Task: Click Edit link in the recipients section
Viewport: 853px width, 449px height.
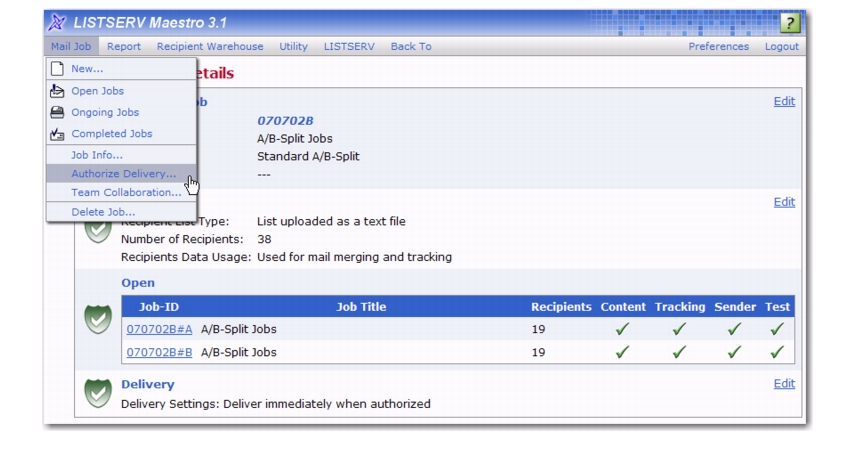Action: click(784, 202)
